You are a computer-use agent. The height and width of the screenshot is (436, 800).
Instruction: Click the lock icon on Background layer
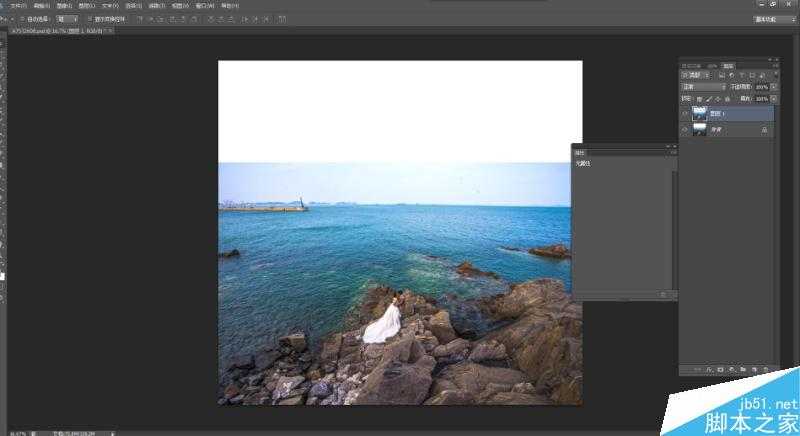click(765, 130)
